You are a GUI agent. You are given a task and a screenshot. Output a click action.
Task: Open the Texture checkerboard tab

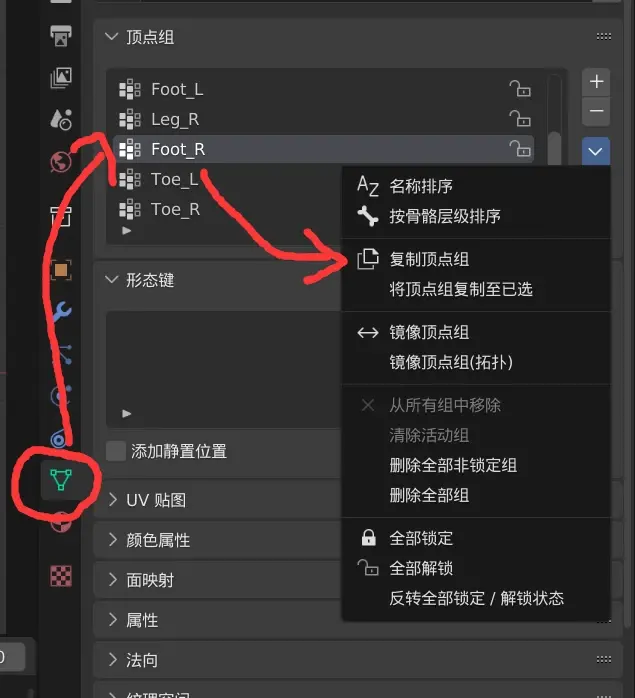click(61, 576)
